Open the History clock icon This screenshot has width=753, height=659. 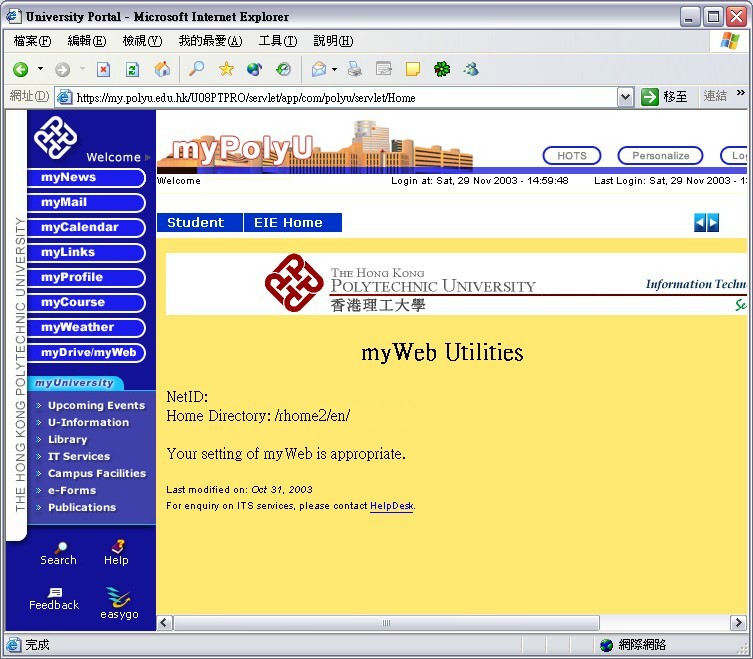coord(284,70)
